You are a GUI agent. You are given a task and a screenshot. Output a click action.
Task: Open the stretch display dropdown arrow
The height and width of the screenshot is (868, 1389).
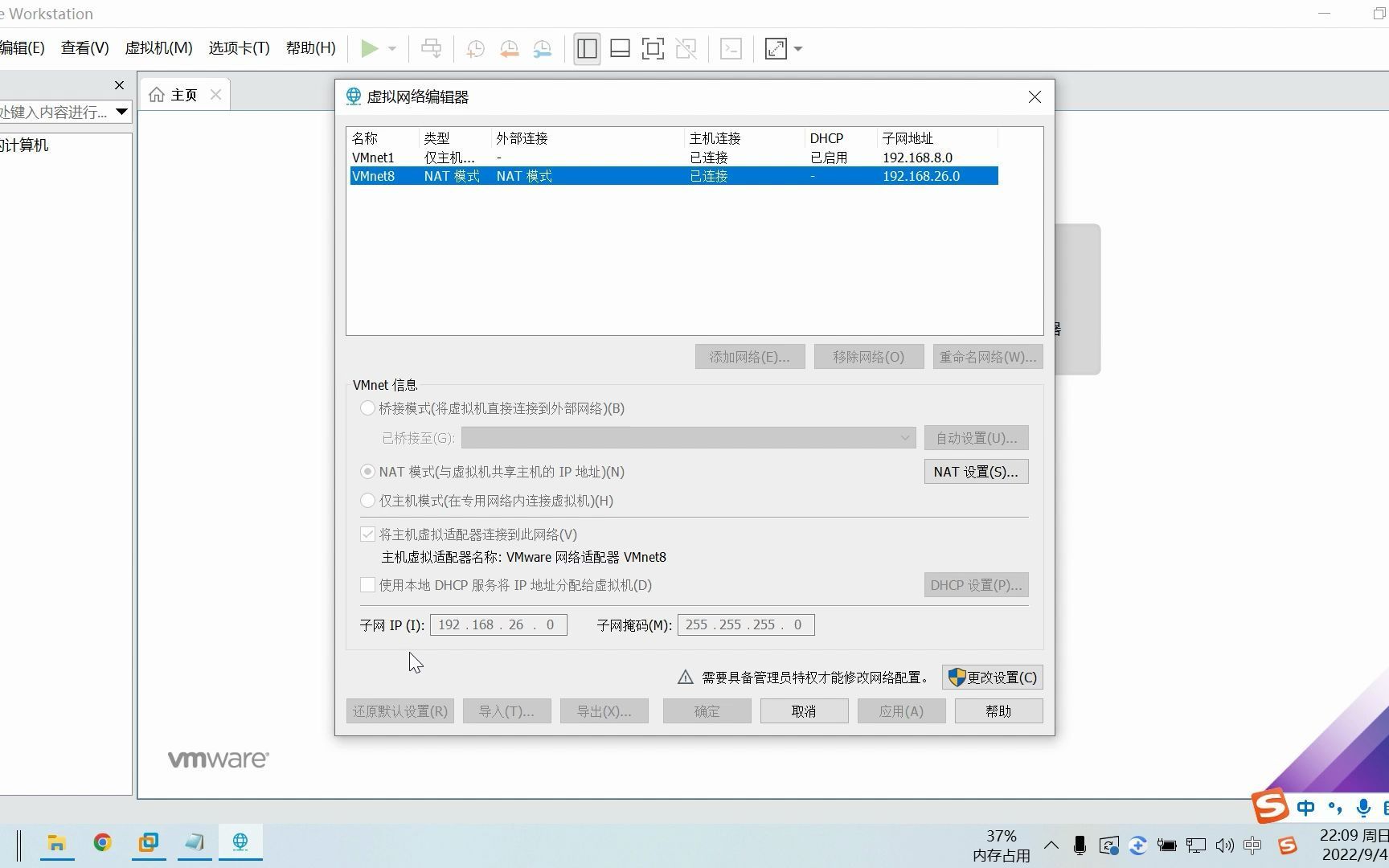coord(798,49)
